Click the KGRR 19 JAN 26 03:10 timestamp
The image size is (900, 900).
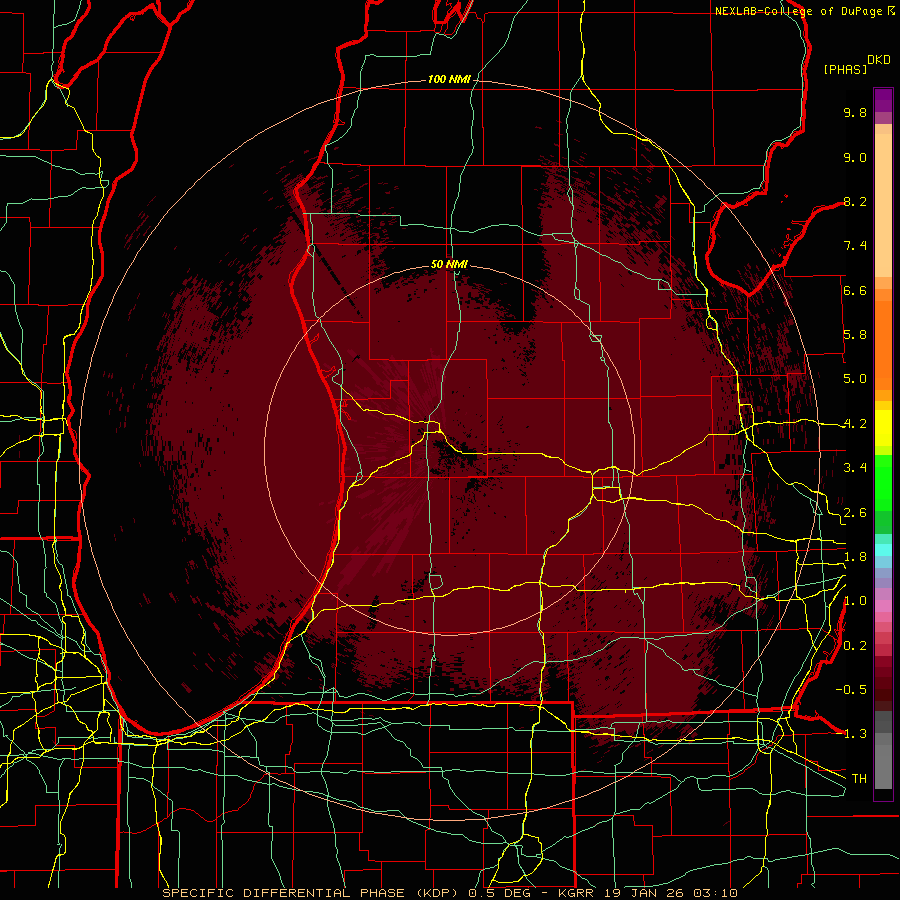(x=647, y=893)
